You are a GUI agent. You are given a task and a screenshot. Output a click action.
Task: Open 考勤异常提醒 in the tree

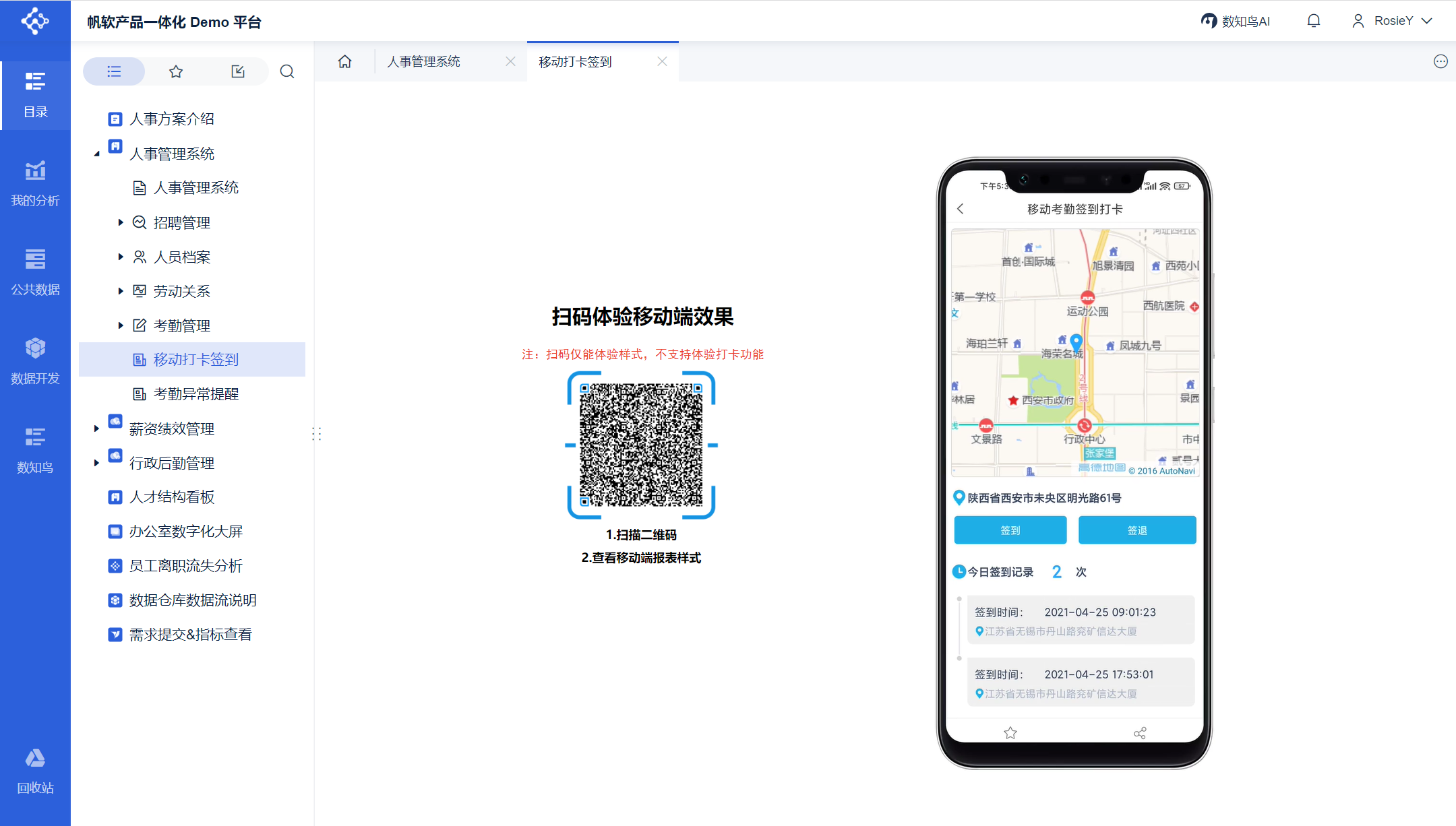click(195, 394)
